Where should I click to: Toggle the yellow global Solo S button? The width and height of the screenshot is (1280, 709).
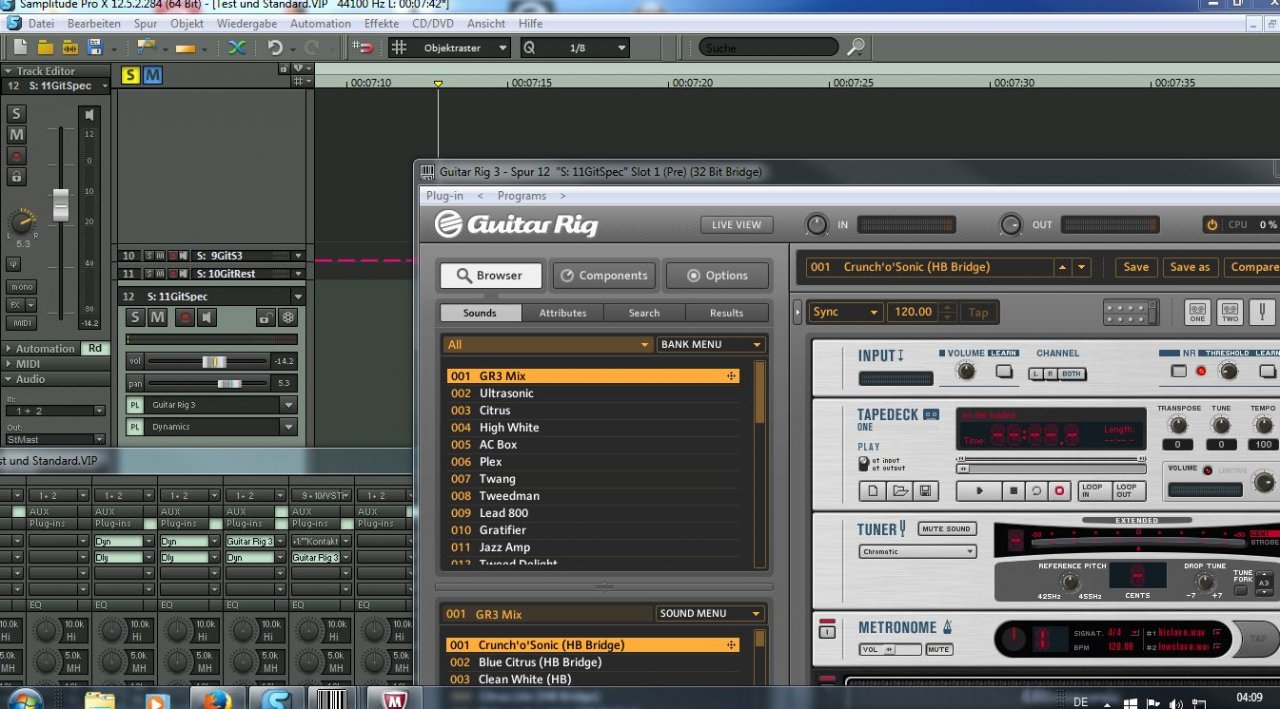click(131, 75)
